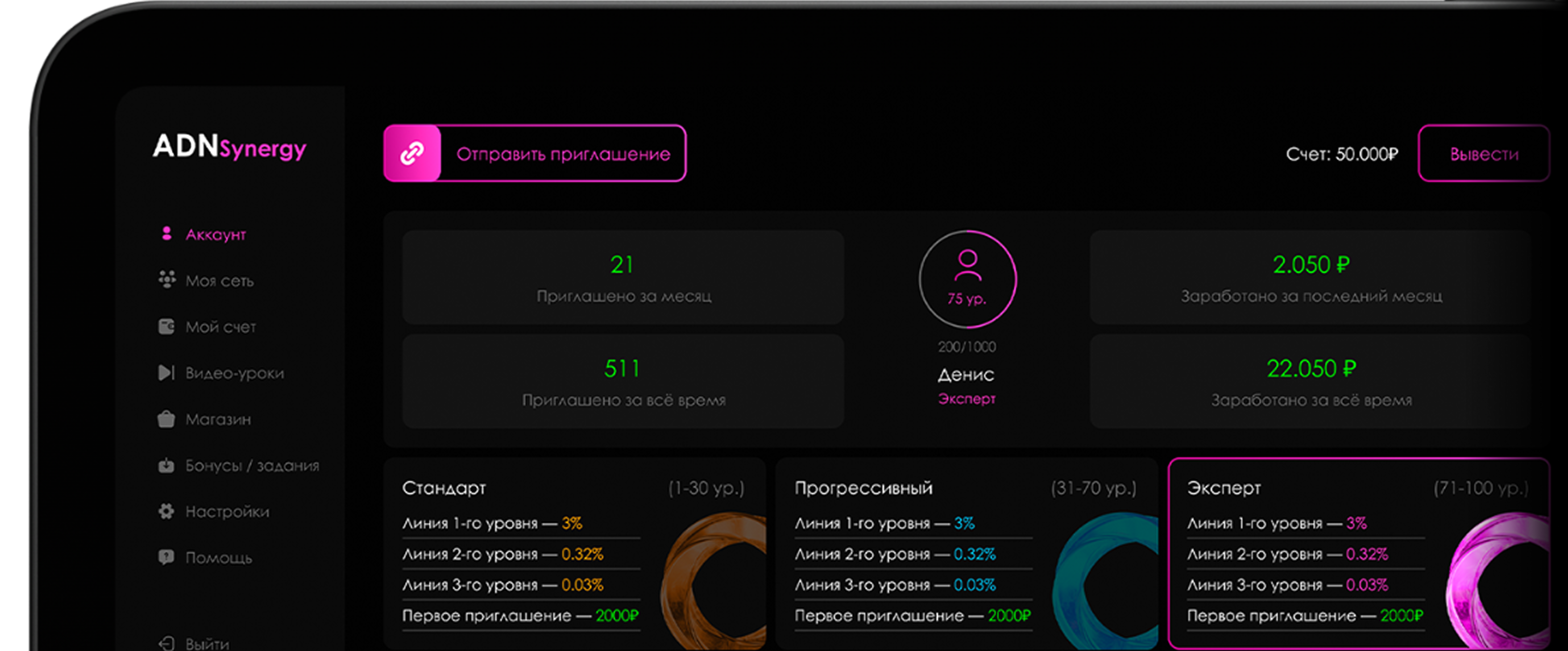The width and height of the screenshot is (1568, 651).
Task: Click Первое приглашение row in Стандарт card
Action: [521, 616]
